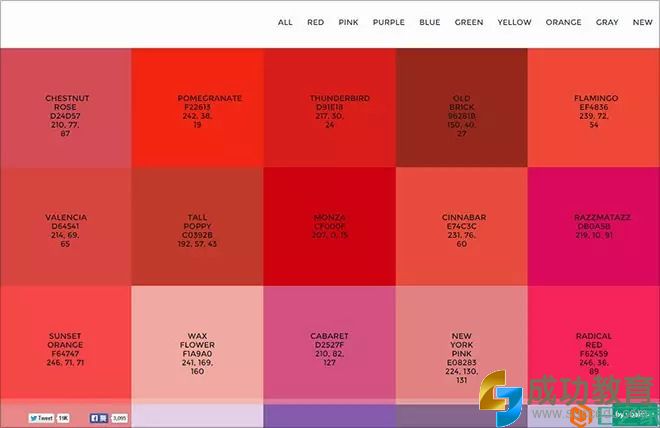The height and width of the screenshot is (428, 660).
Task: Select the Wax Flower swatch
Action: pyautogui.click(x=197, y=345)
